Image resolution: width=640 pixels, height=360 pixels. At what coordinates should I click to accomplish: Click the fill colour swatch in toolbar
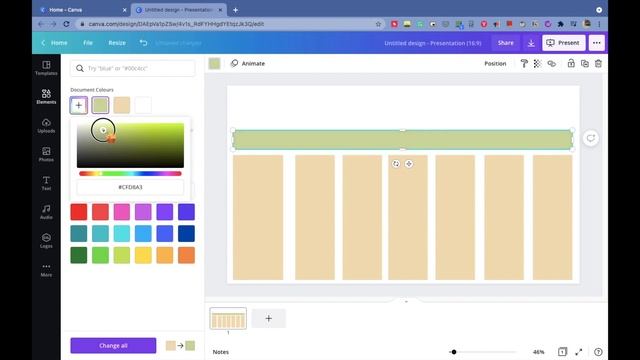214,64
